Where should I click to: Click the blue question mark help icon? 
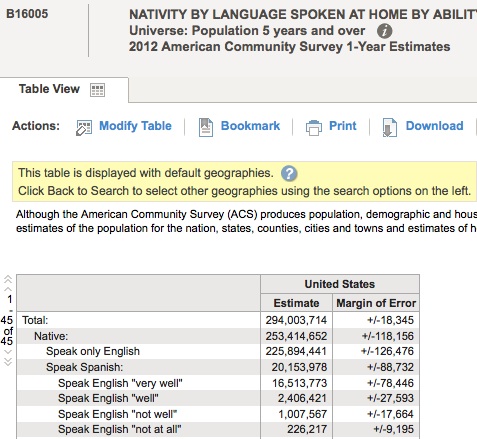pos(289,174)
